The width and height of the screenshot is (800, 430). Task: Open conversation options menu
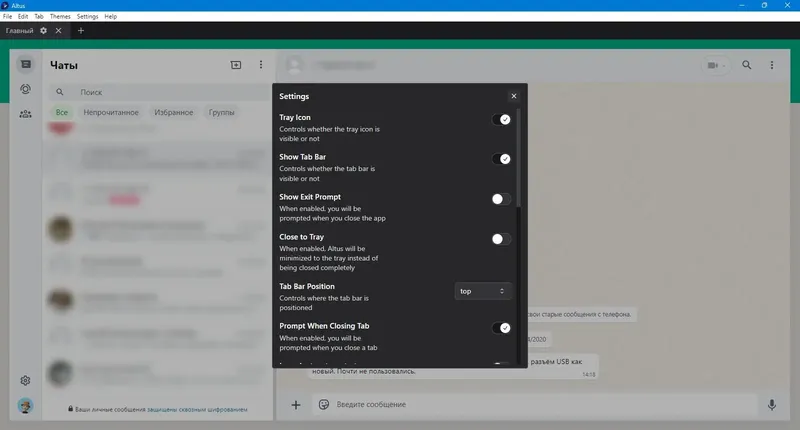772,65
